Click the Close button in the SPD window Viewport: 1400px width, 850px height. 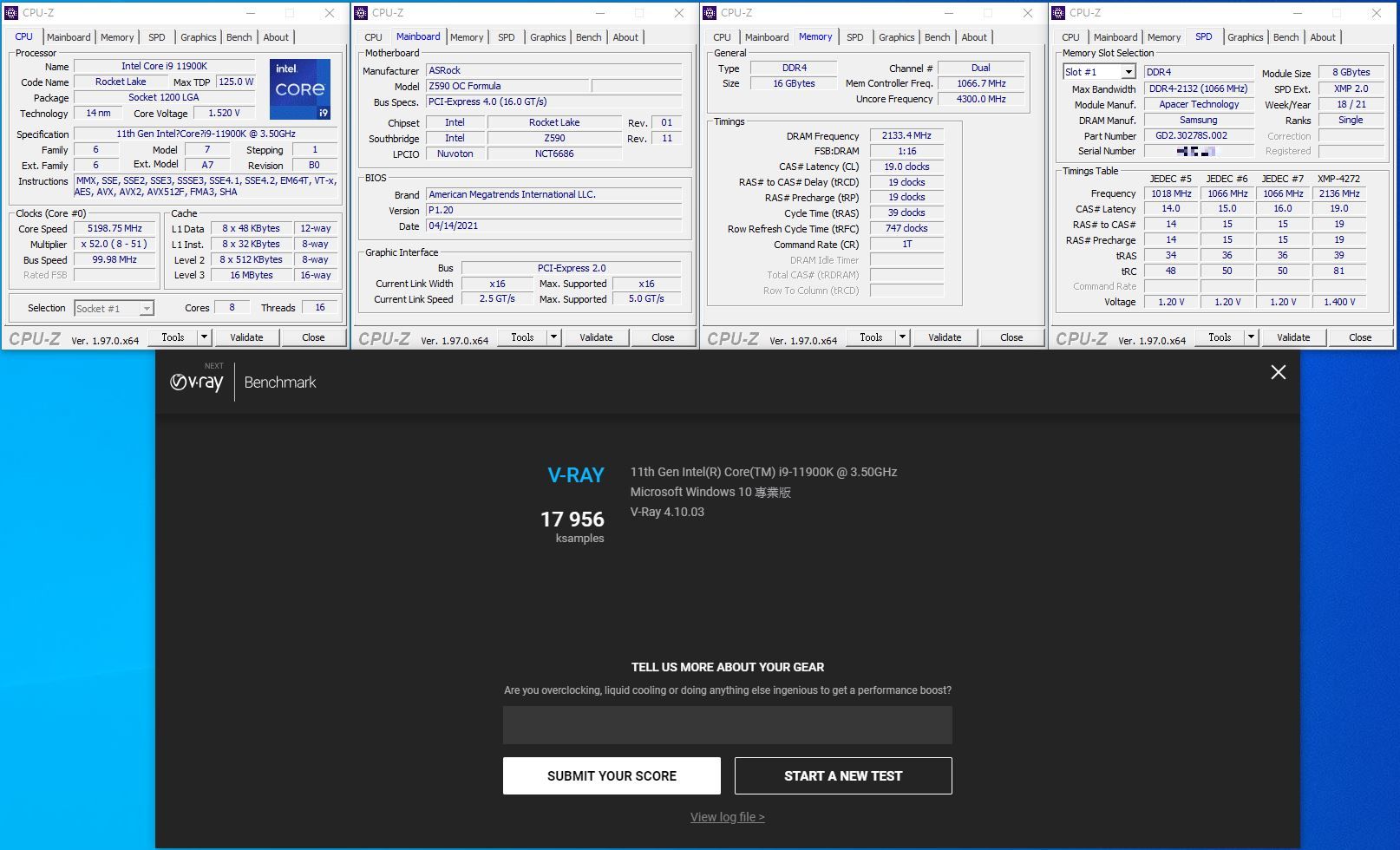point(1360,337)
